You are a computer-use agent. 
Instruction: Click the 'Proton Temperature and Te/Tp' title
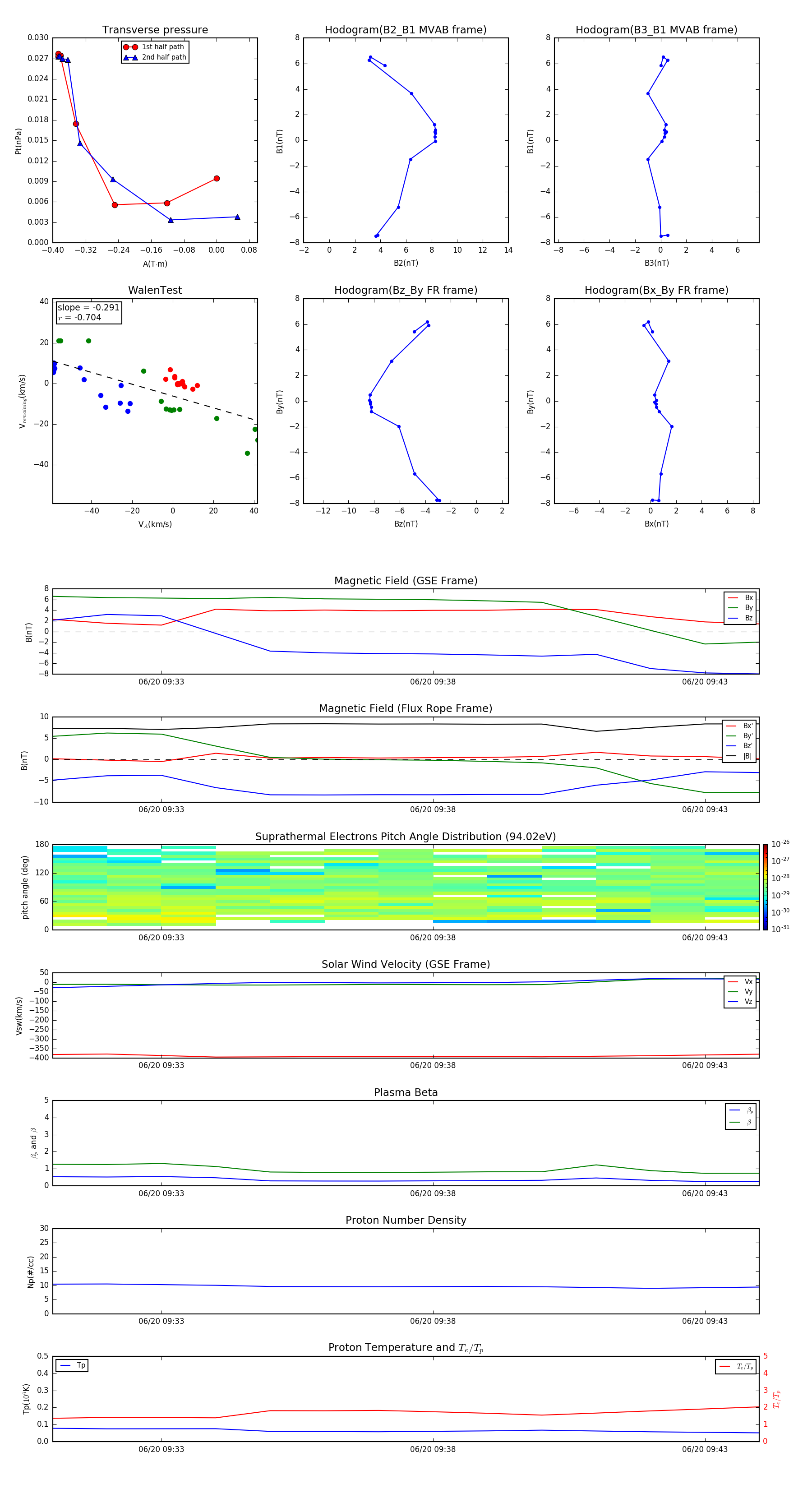406,1347
